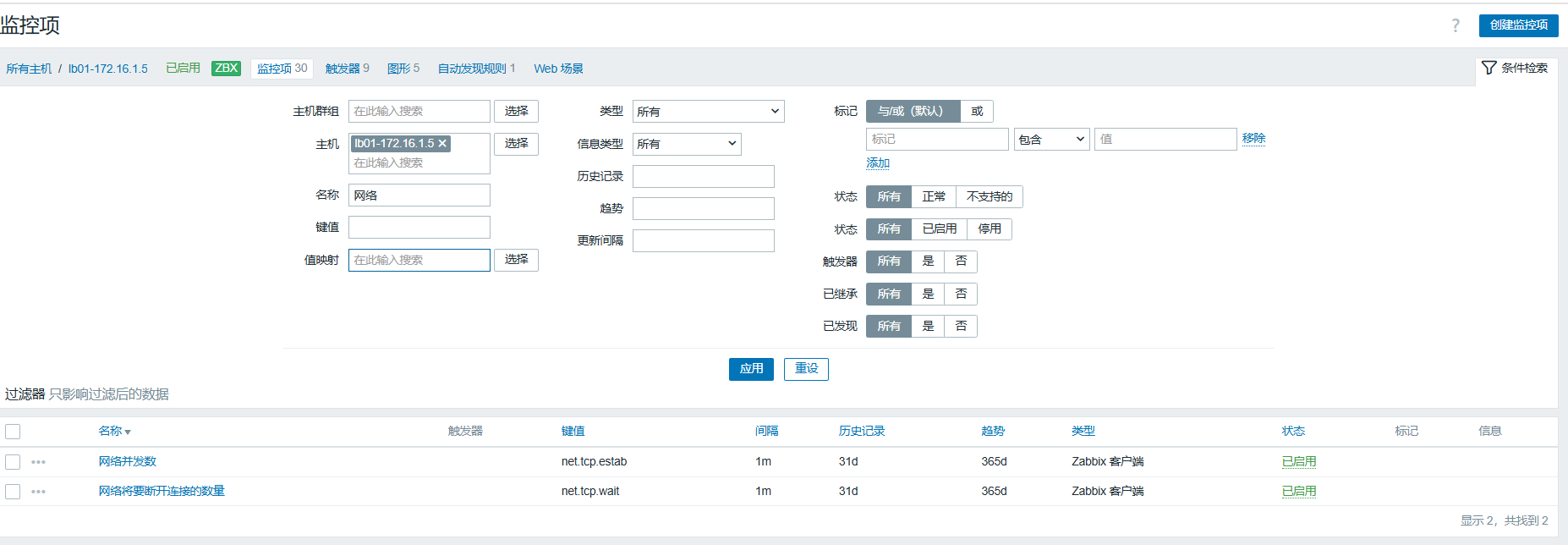The width and height of the screenshot is (1568, 545).
Task: Navigate to 所有主机 breadcrumb
Action: (29, 69)
